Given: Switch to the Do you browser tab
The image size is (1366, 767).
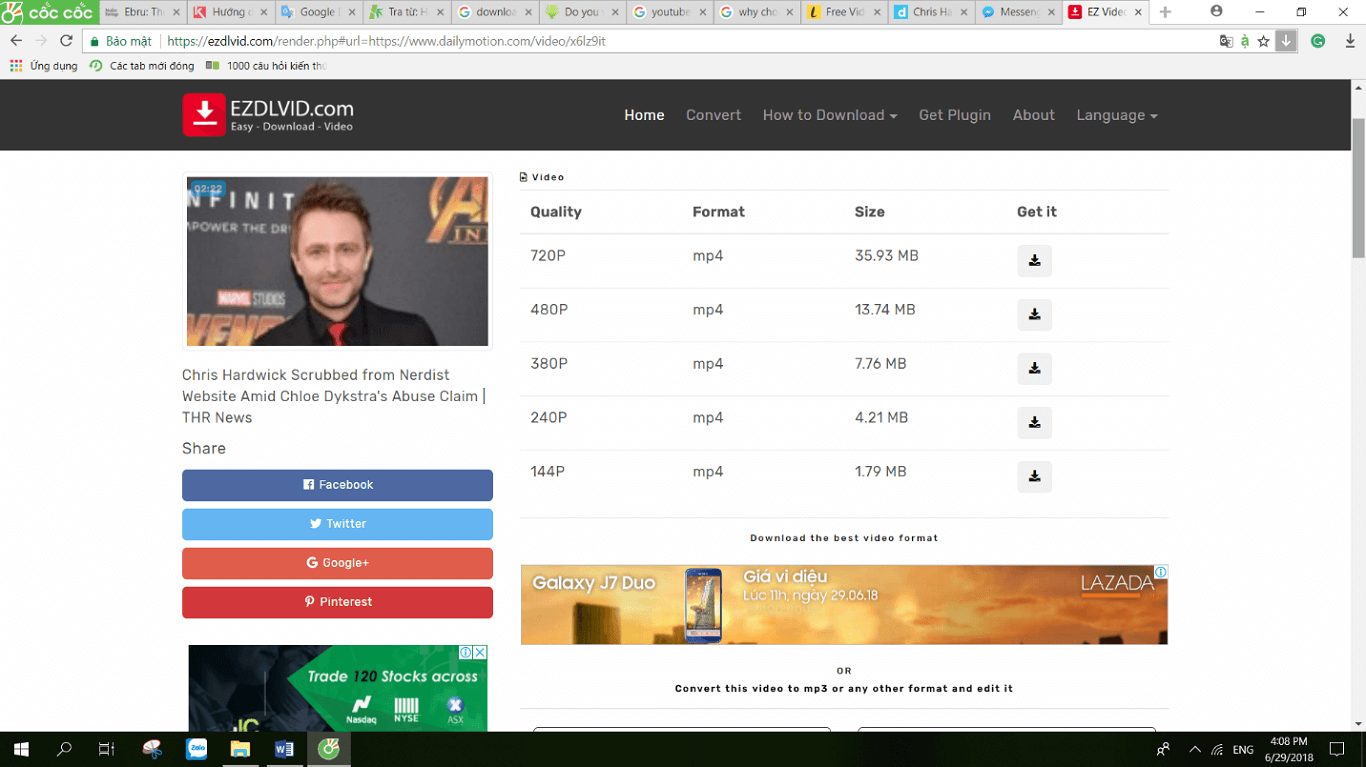Looking at the screenshot, I should click(x=582, y=12).
